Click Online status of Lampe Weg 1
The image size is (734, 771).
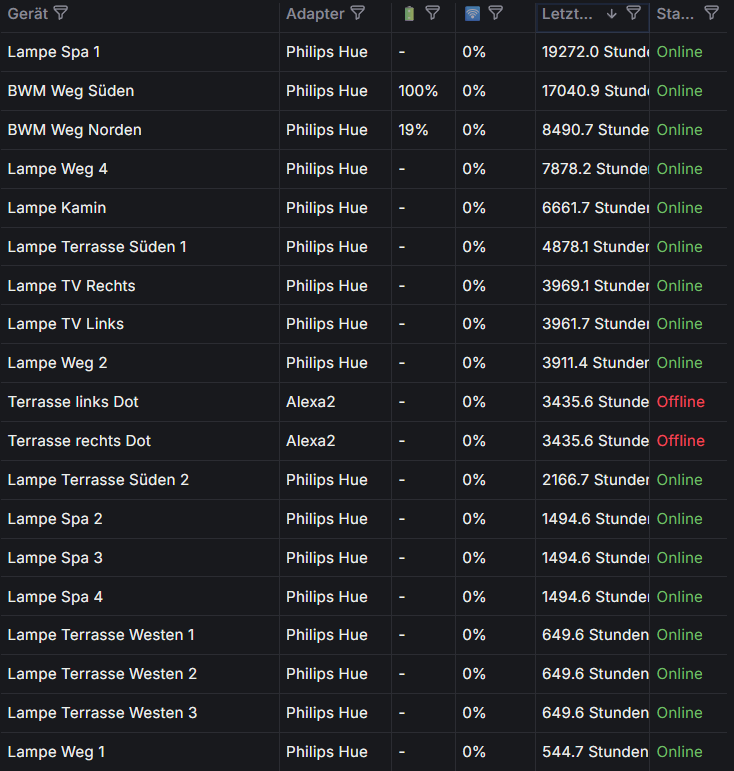click(x=679, y=752)
